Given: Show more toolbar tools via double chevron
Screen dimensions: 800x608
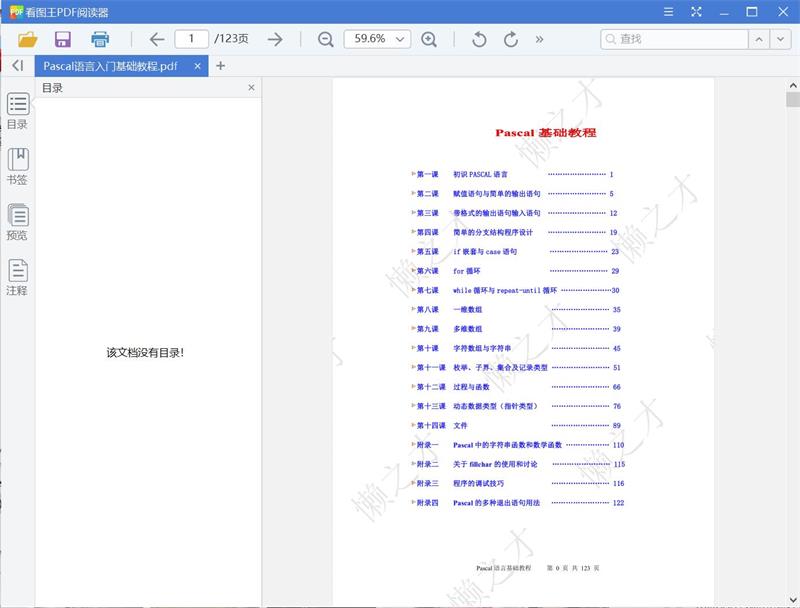Looking at the screenshot, I should 539,39.
